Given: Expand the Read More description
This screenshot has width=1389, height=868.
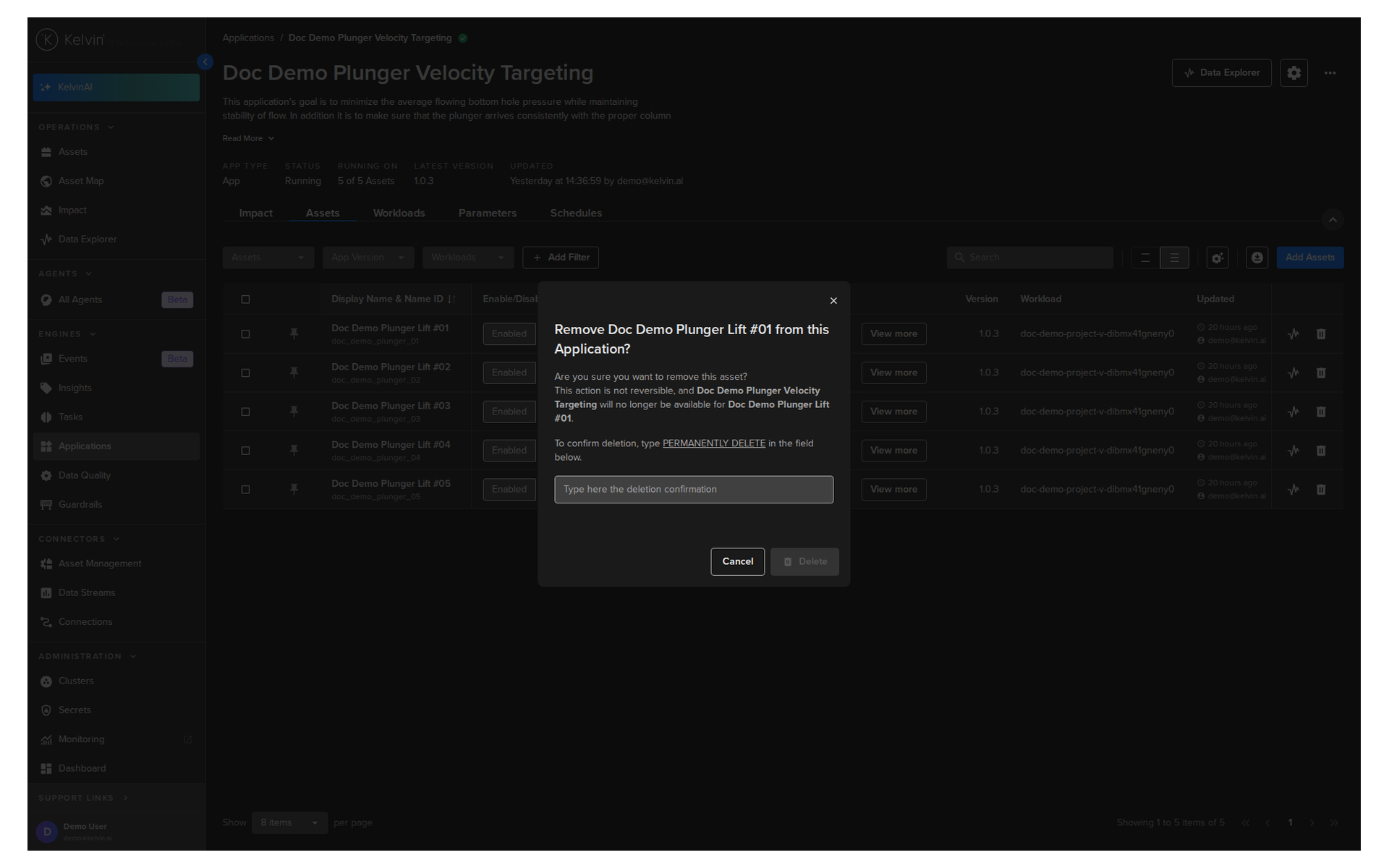Looking at the screenshot, I should (x=248, y=138).
